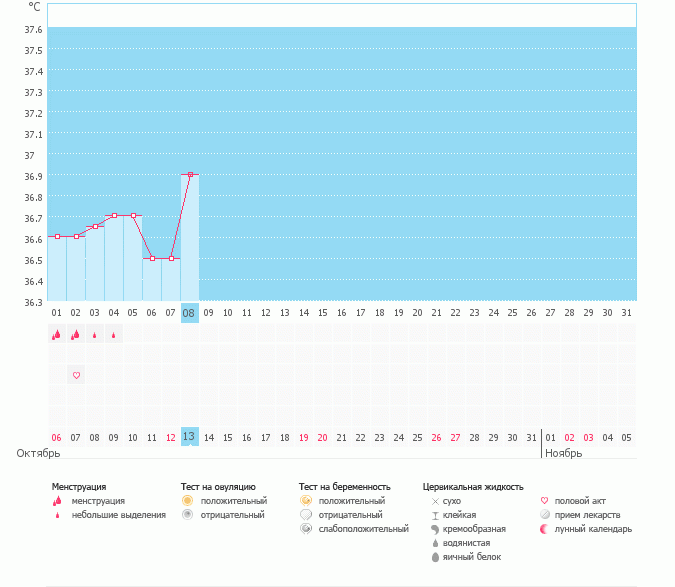This screenshot has height=587, width=675.
Task: Click the weak positive pregnancy test icon
Action: tap(306, 528)
